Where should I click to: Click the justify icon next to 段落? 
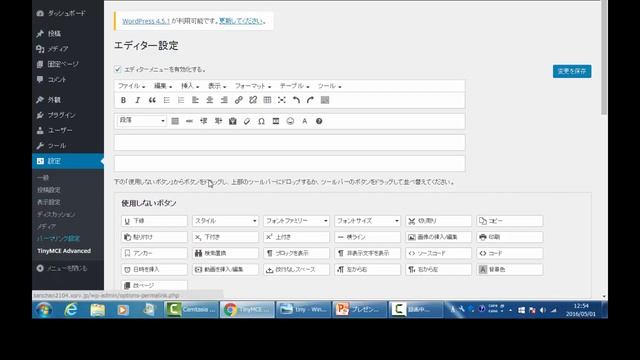(x=175, y=121)
